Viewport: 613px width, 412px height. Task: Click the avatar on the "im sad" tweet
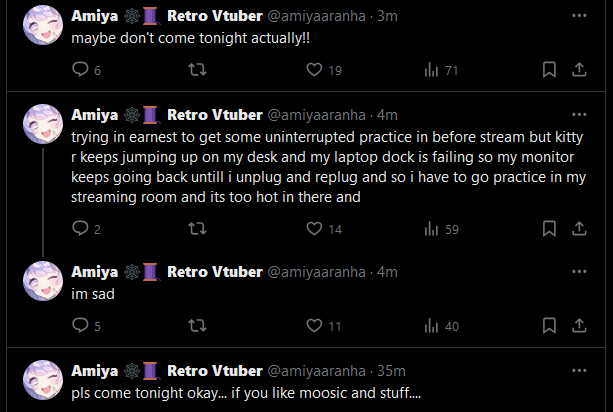tap(43, 282)
